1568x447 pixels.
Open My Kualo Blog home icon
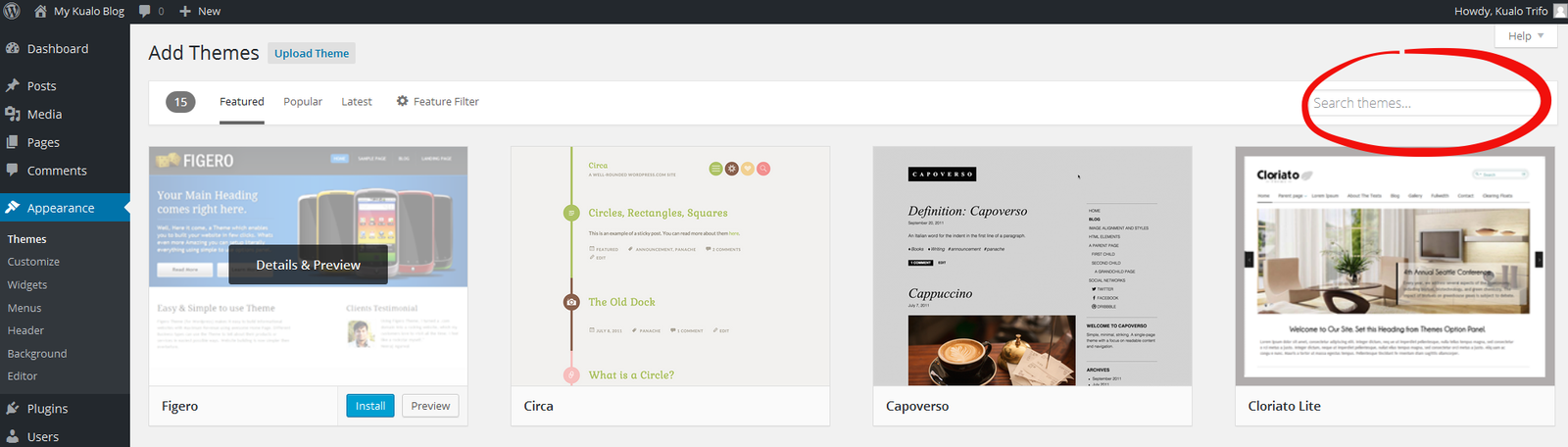tap(40, 11)
